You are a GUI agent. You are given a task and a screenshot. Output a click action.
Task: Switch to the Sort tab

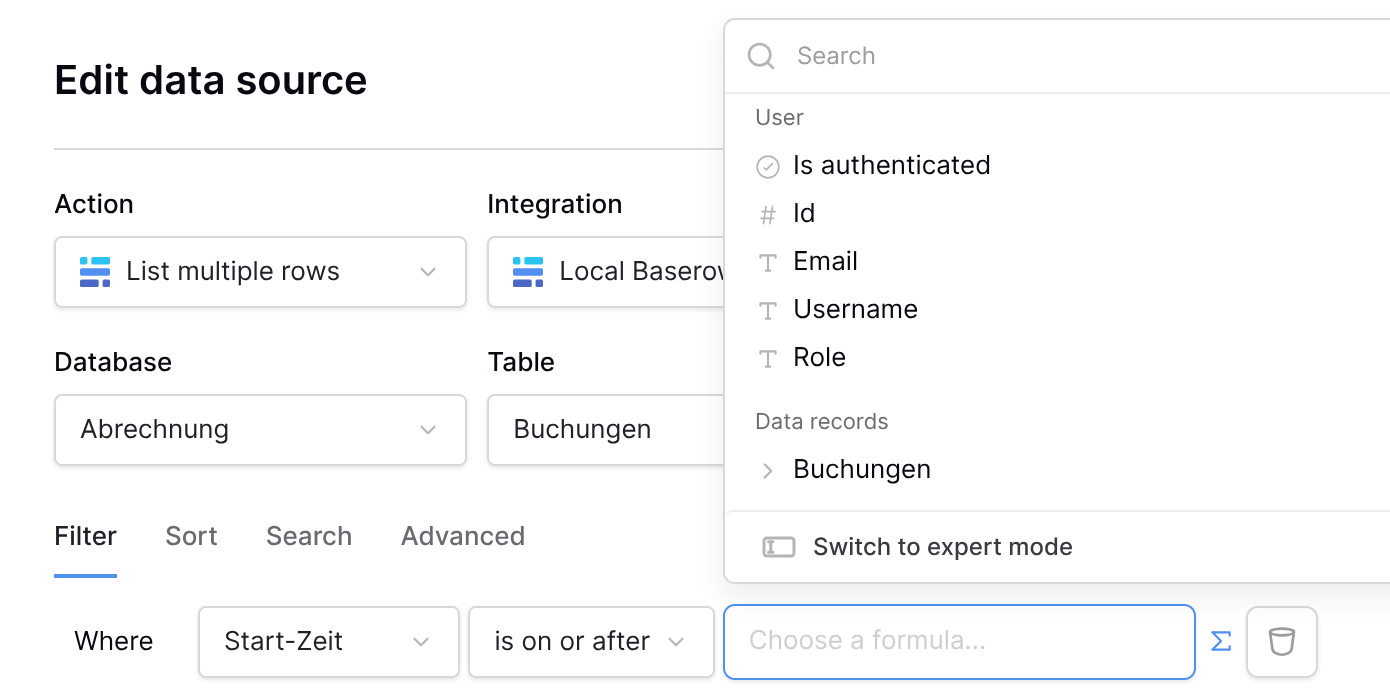click(191, 536)
